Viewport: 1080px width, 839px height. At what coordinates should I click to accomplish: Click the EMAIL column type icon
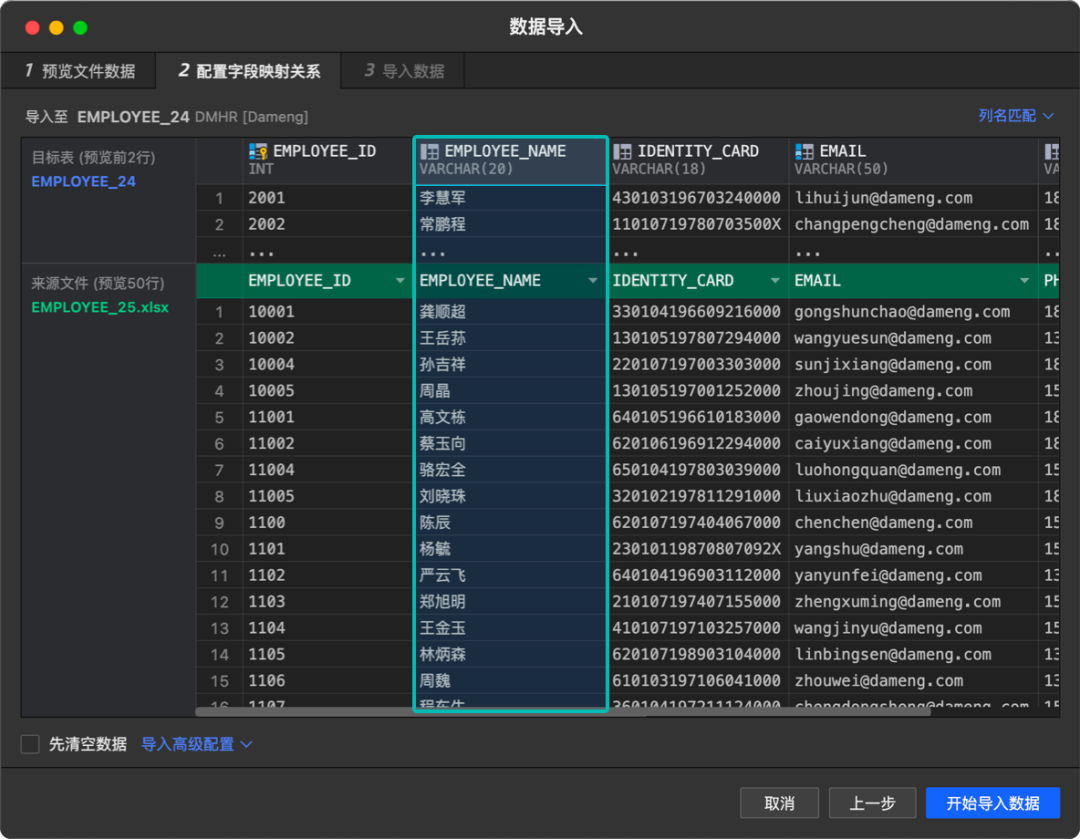pyautogui.click(x=804, y=152)
